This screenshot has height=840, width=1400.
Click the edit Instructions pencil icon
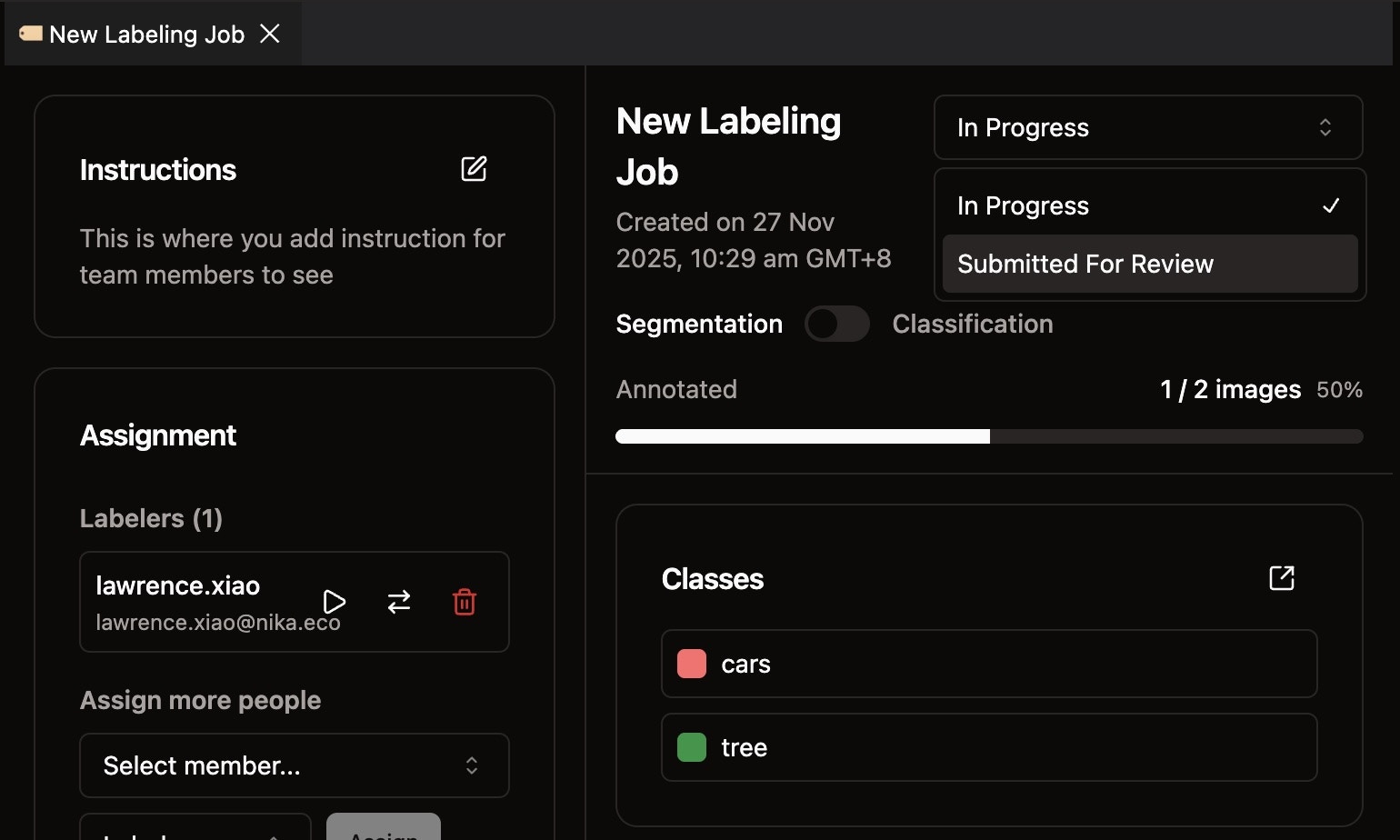coord(474,169)
